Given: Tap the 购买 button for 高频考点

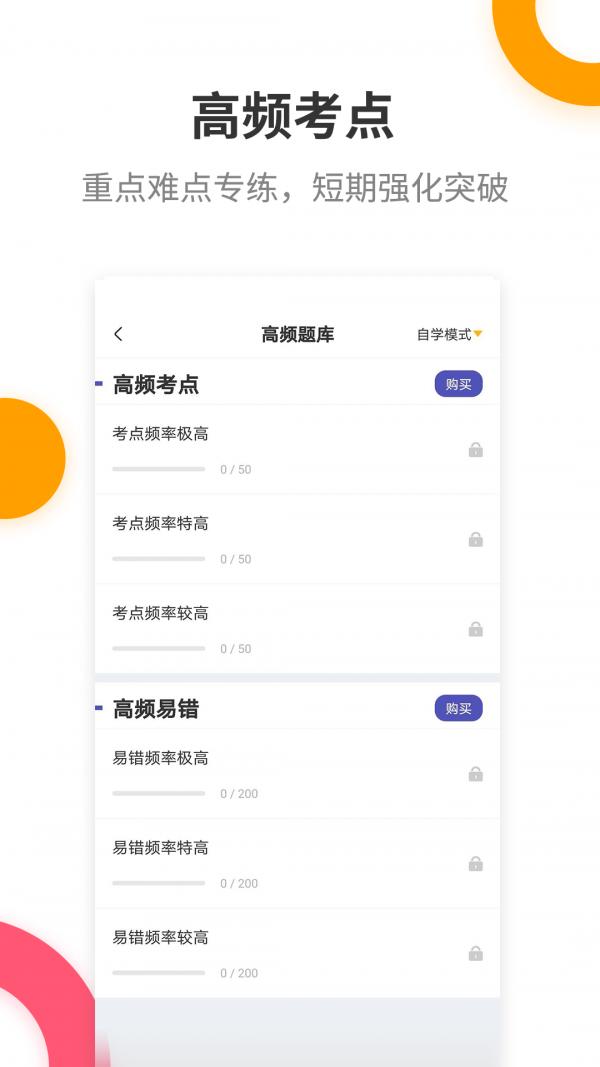Looking at the screenshot, I should 458,384.
